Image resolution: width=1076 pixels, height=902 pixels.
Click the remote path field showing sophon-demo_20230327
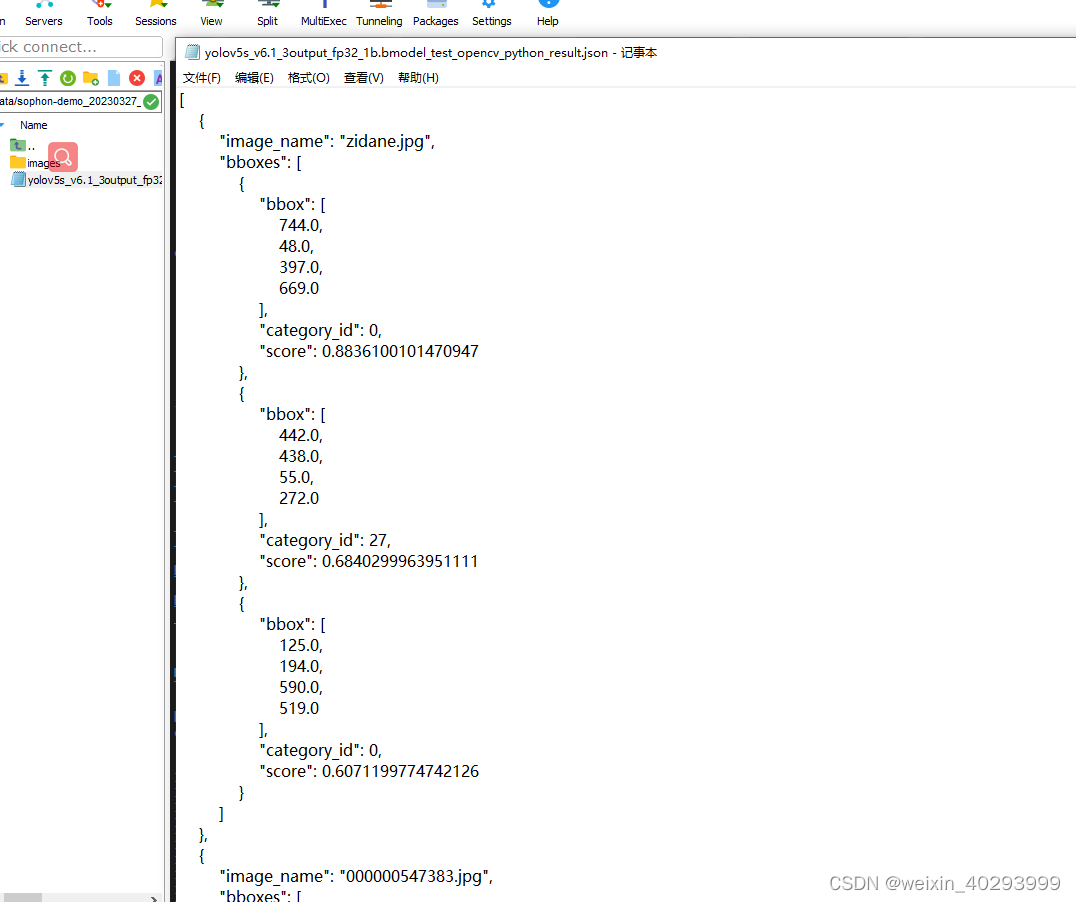click(71, 102)
